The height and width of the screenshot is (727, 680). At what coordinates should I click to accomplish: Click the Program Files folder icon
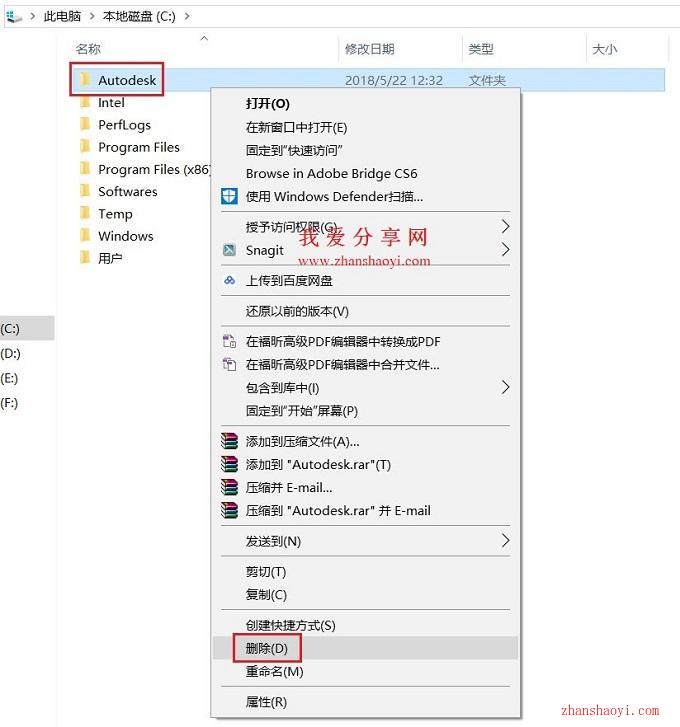coord(85,147)
